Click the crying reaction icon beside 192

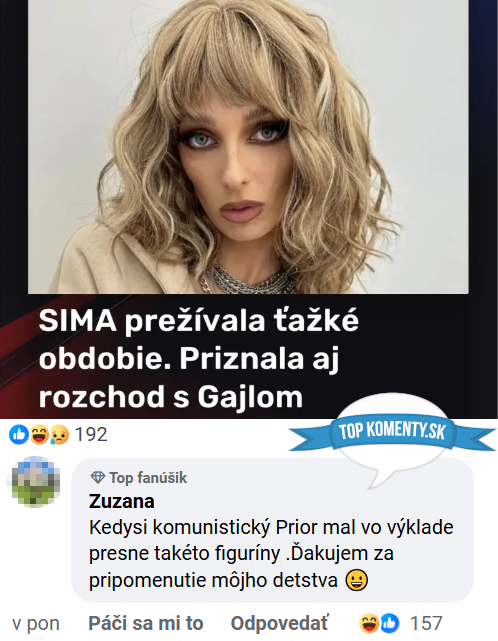pos(60,435)
